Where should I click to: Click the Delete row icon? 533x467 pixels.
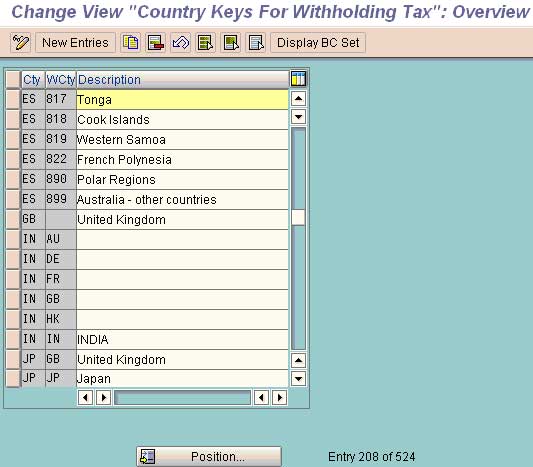pyautogui.click(x=156, y=43)
